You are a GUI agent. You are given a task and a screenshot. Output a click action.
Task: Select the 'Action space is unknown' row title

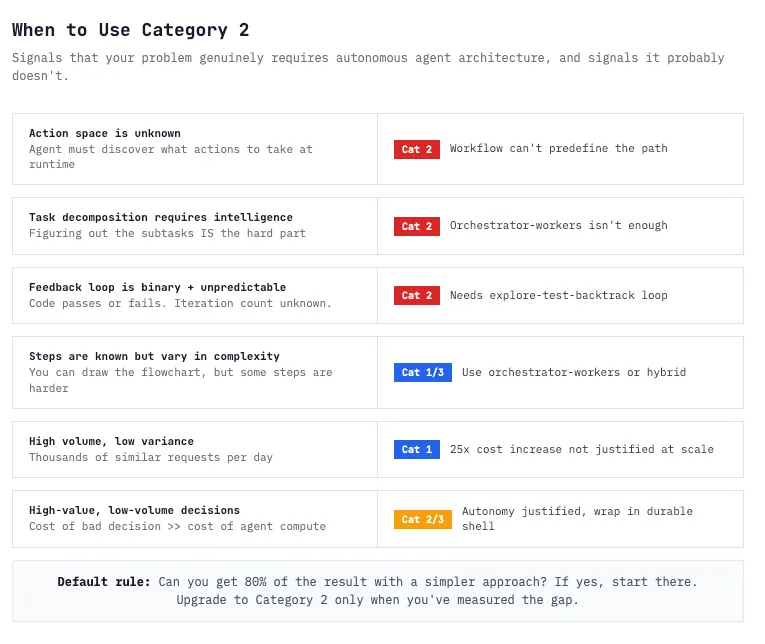(x=104, y=134)
